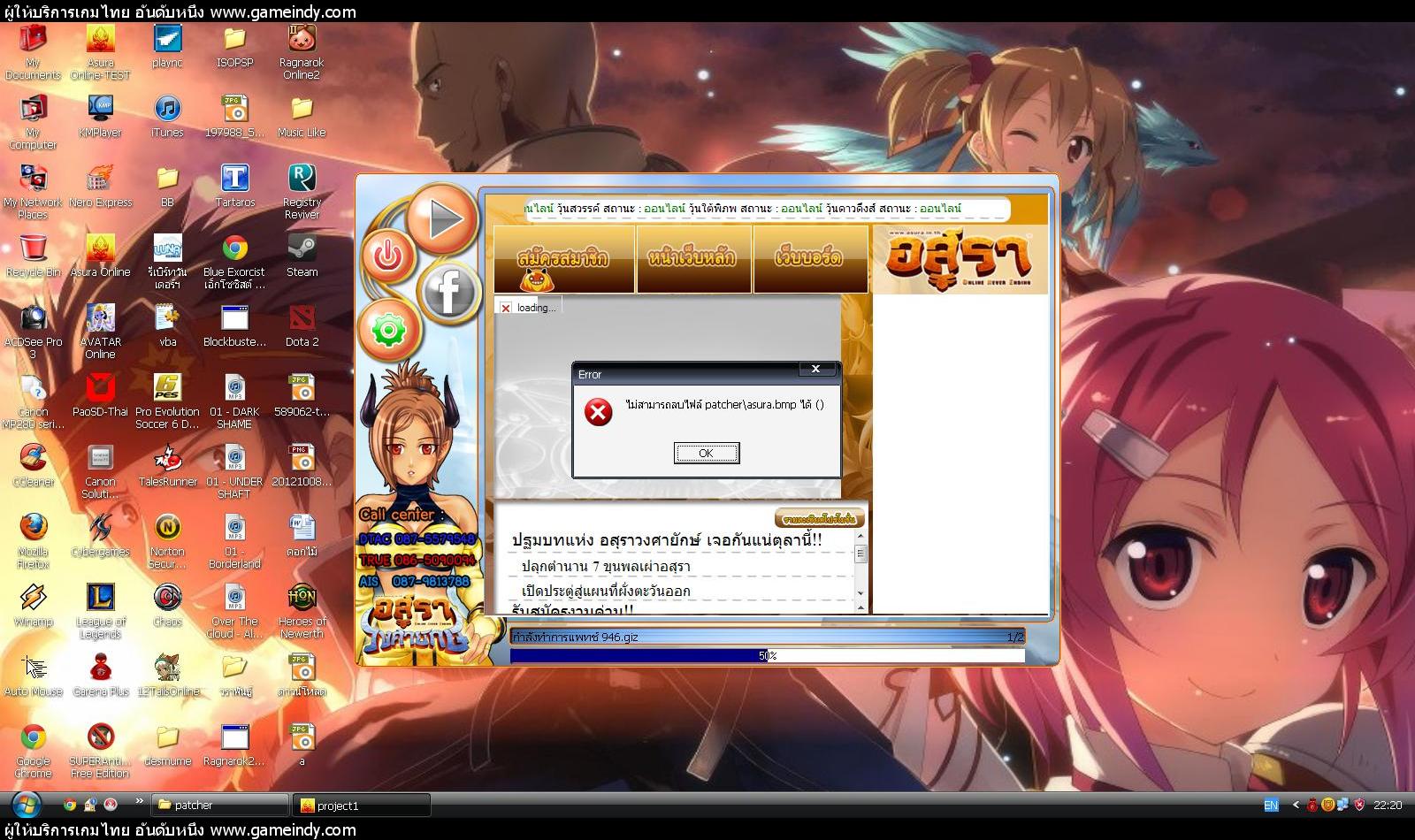Screen dimensions: 1415x840
Task: Open Registry Reviver desktop icon
Action: point(302,193)
